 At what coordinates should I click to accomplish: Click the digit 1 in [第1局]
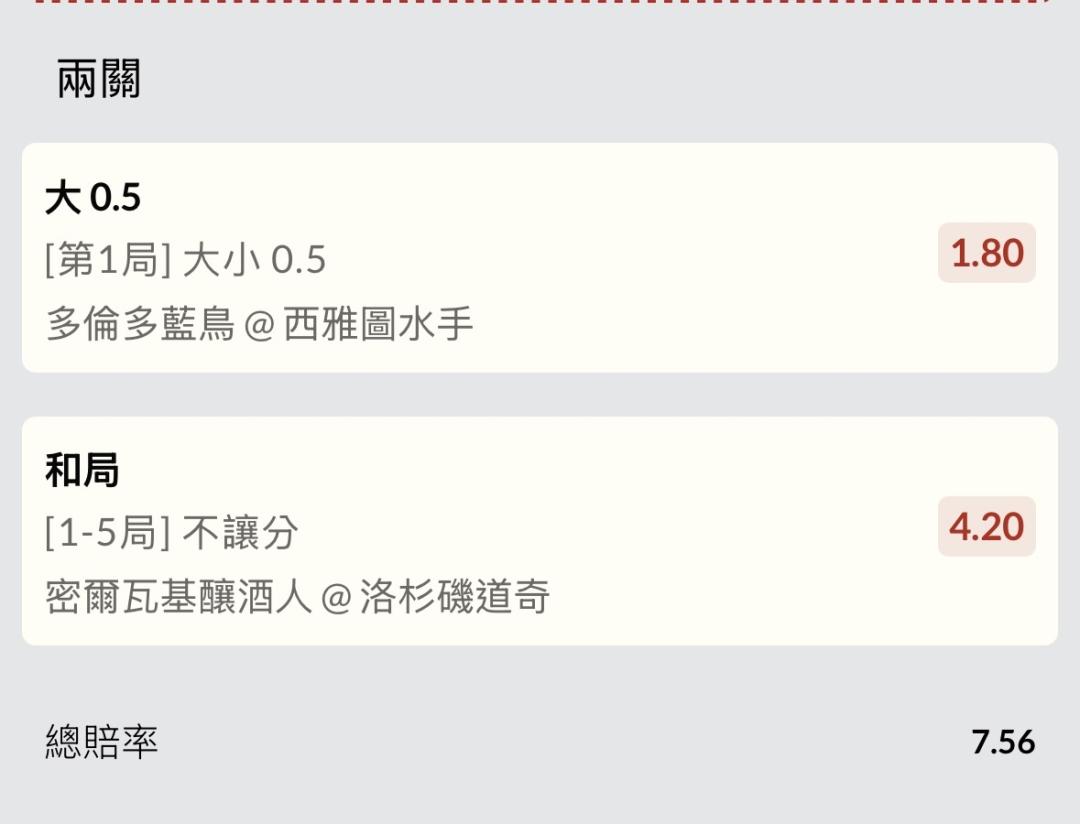[109, 260]
